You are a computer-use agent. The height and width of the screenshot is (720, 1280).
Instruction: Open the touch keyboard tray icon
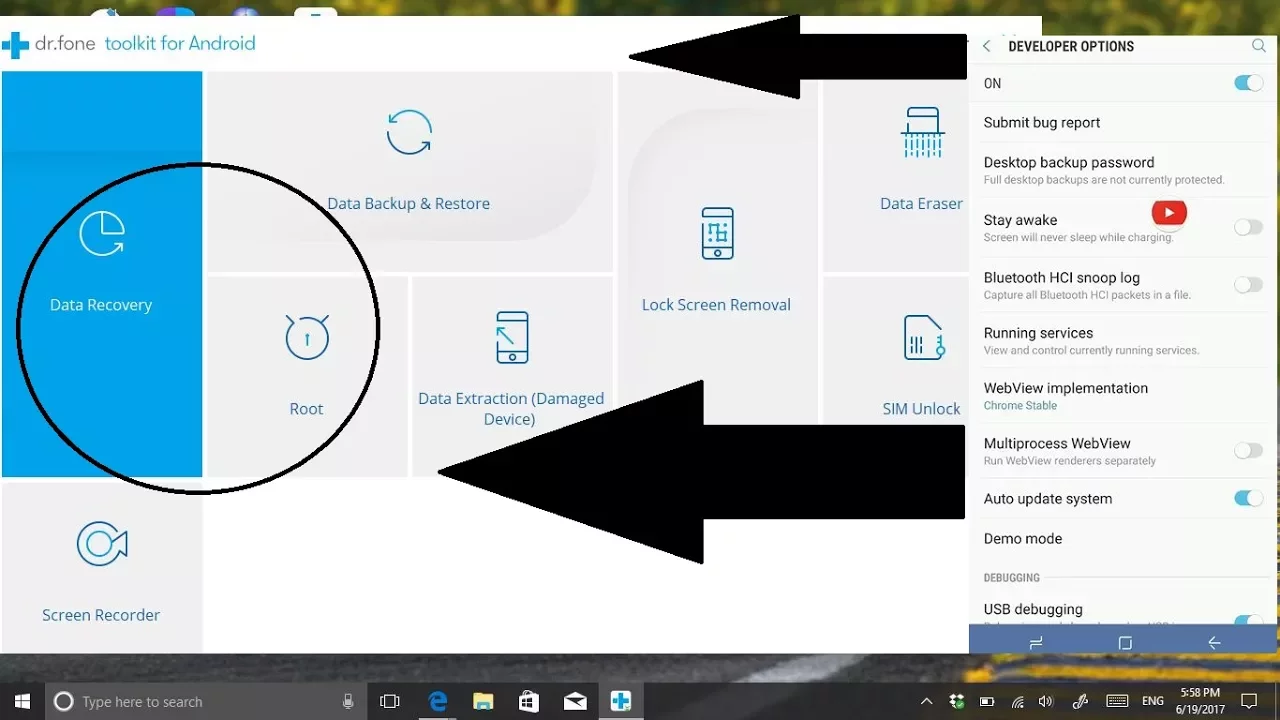click(1118, 701)
